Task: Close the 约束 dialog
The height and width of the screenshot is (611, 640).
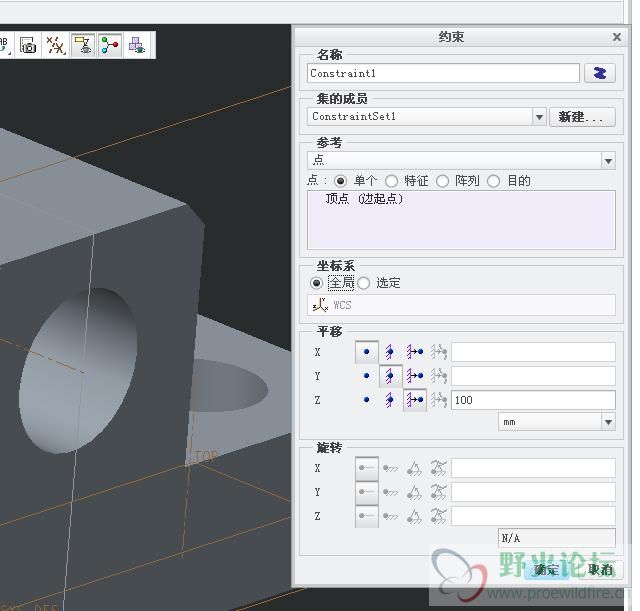Action: click(x=617, y=37)
